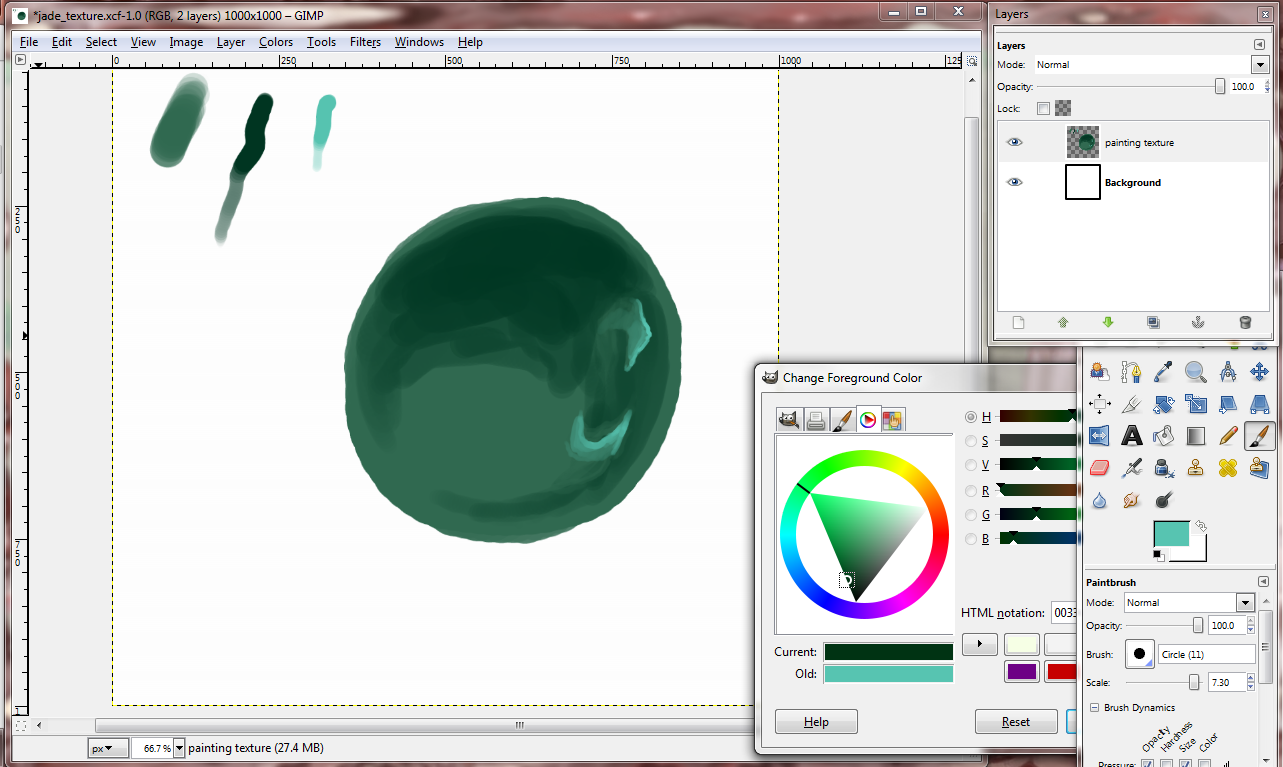This screenshot has height=767, width=1283.
Task: Click the Reset button in color dialog
Action: pyautogui.click(x=1016, y=722)
